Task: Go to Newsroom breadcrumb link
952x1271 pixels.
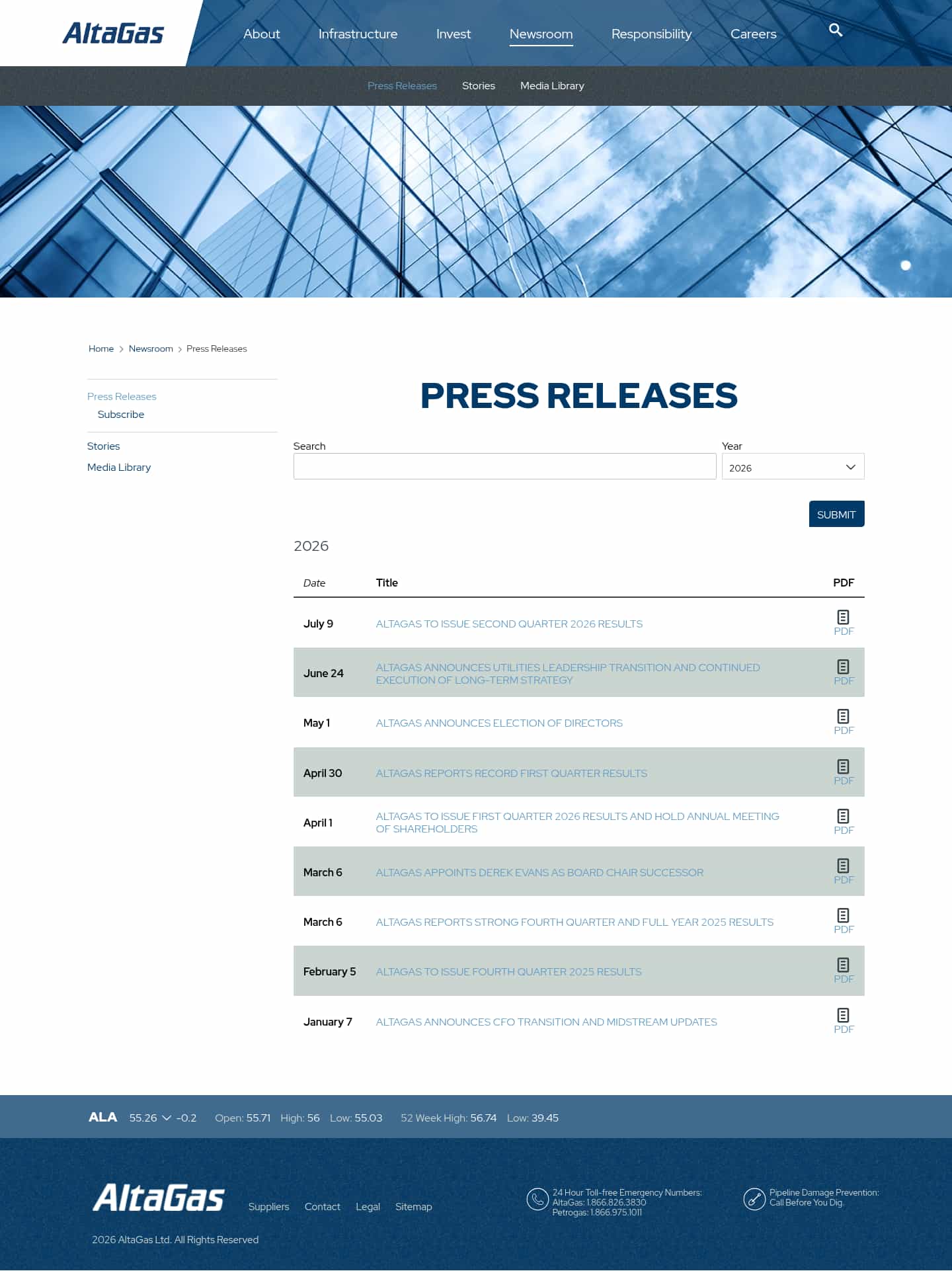Action: coord(151,348)
